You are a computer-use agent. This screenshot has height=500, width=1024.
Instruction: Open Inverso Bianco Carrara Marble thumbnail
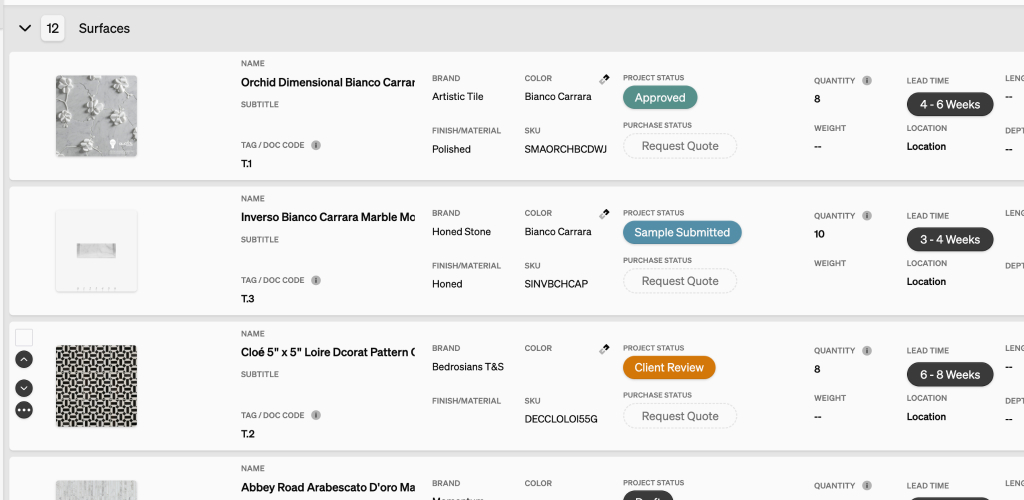pyautogui.click(x=97, y=251)
